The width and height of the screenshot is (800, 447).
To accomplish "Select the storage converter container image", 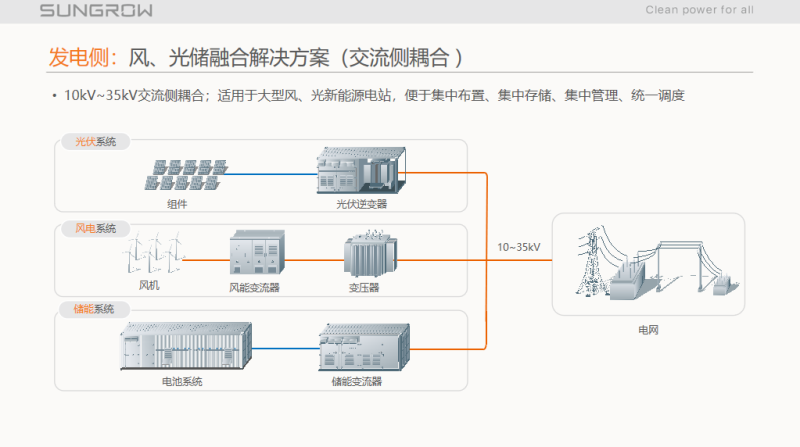I will click(364, 347).
